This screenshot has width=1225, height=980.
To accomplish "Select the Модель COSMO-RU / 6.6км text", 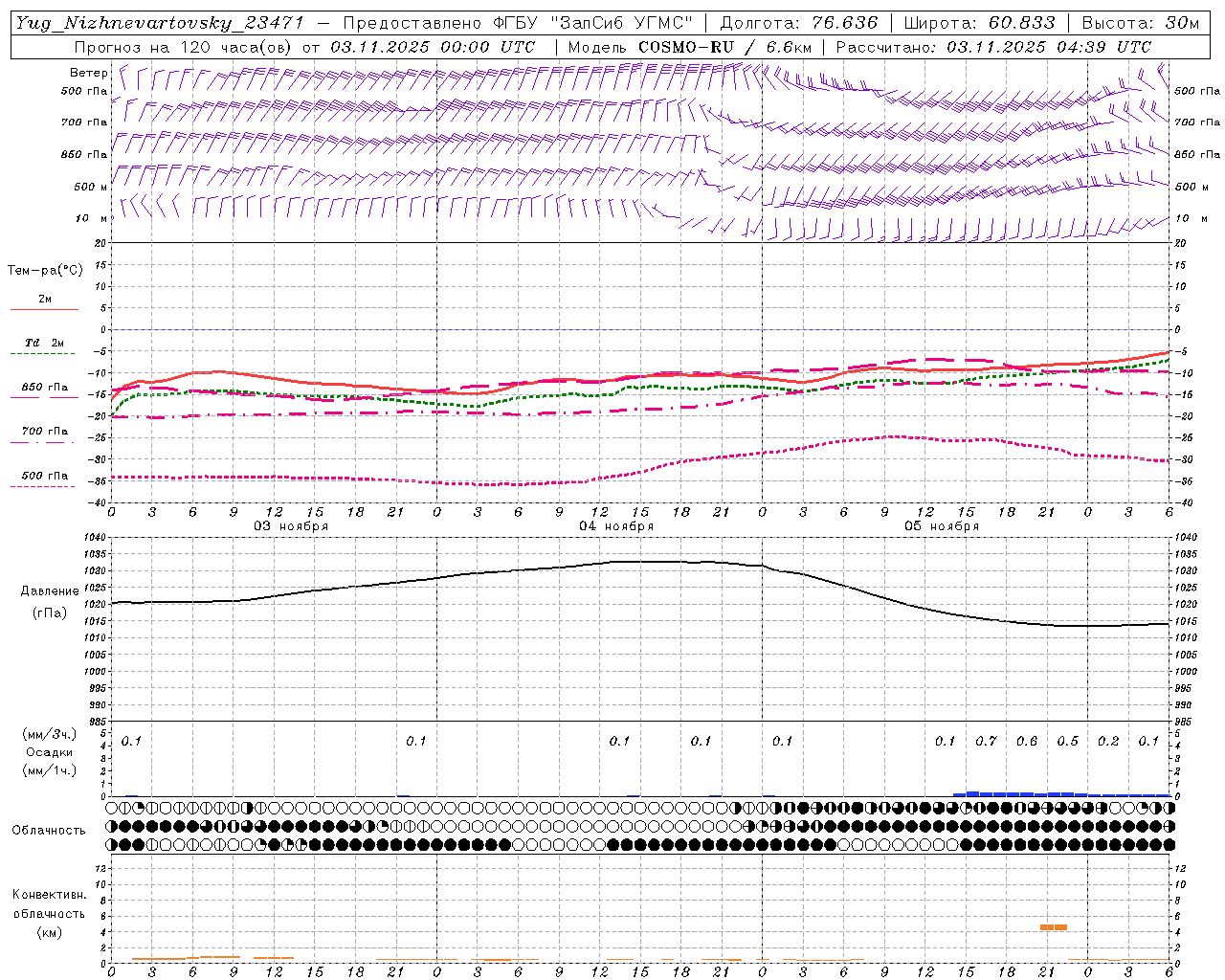I will 690,47.
